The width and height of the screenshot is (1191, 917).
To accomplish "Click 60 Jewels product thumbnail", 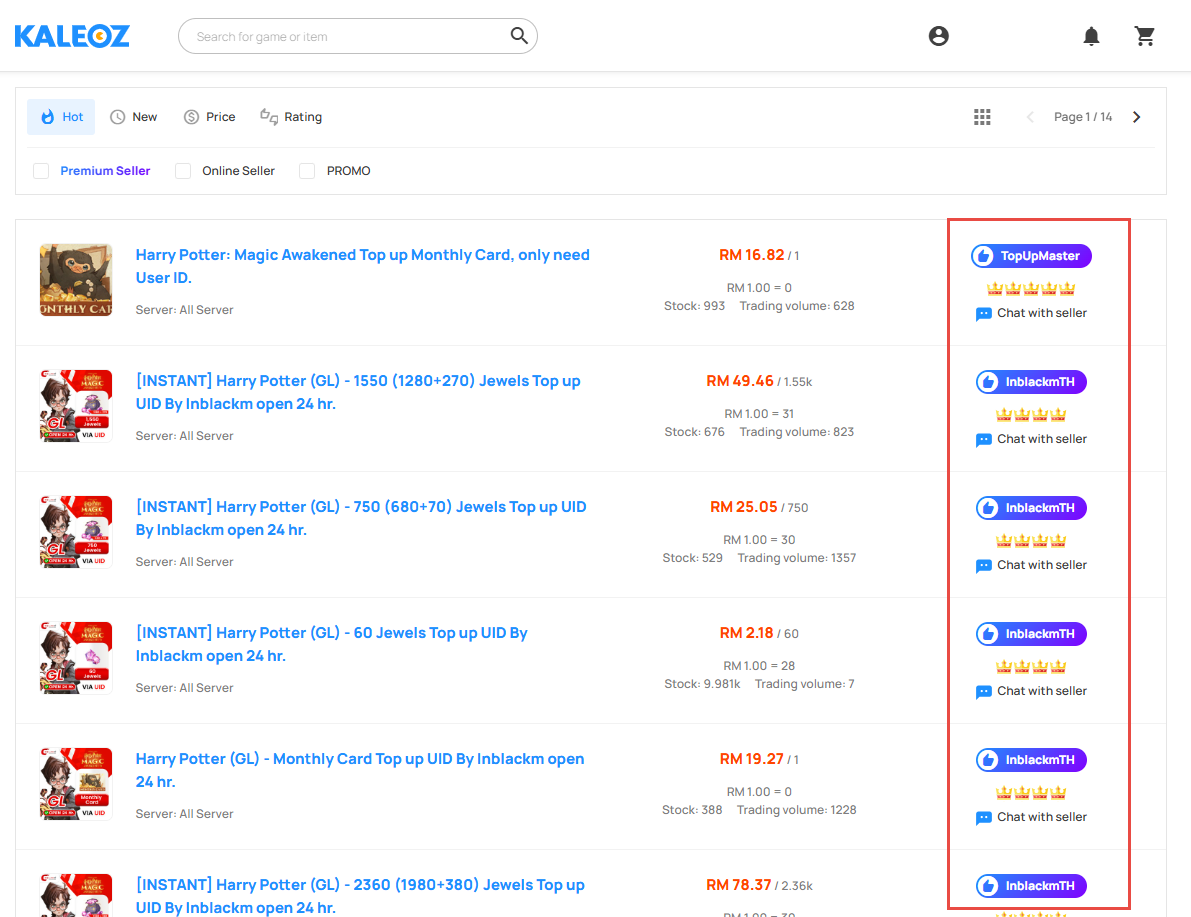I will [x=76, y=658].
